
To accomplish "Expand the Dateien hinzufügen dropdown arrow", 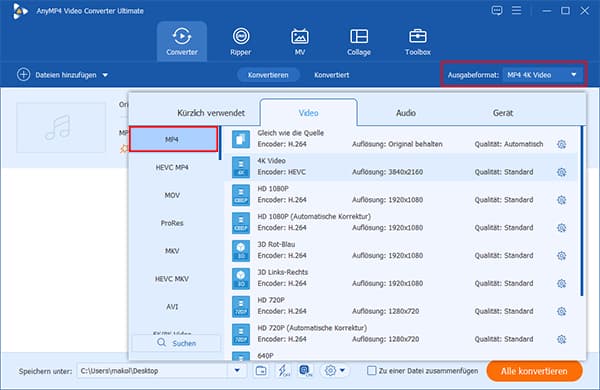I will (x=105, y=75).
